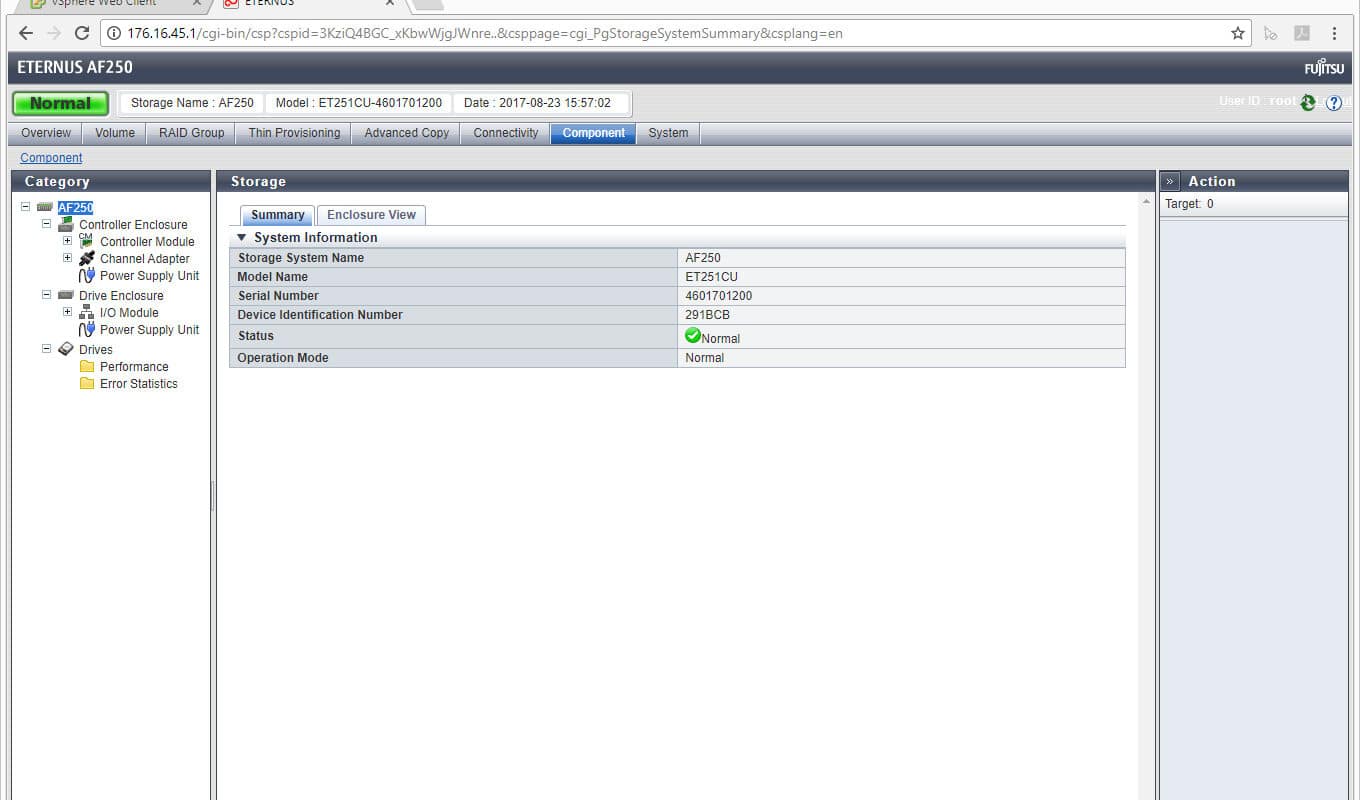This screenshot has height=800, width=1360.
Task: Click the FUJITSU logo
Action: coord(1324,68)
